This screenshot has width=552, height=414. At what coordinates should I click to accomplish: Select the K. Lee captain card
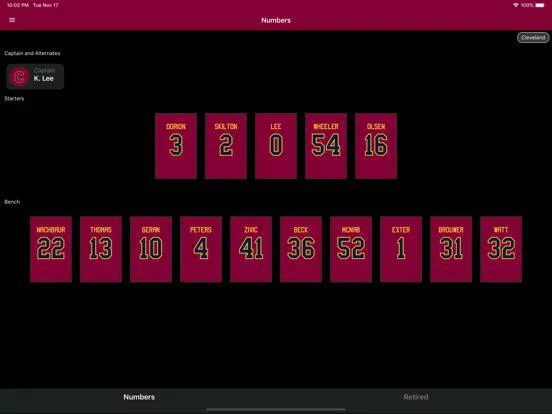pyautogui.click(x=35, y=76)
